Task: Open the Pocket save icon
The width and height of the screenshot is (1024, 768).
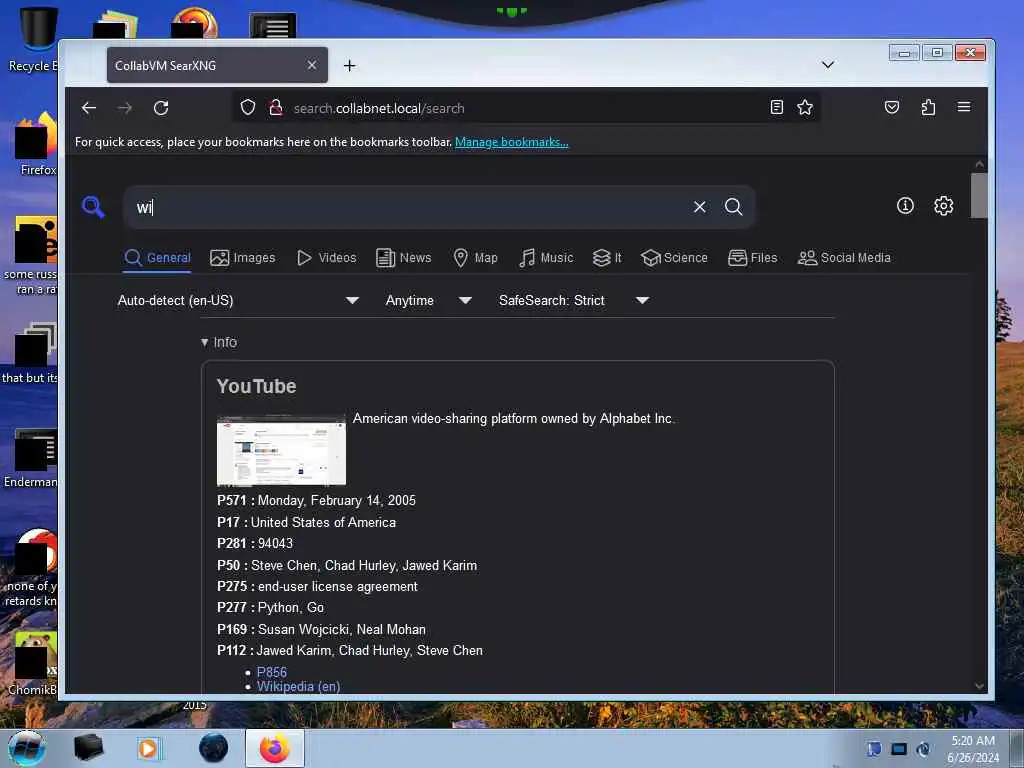Action: coord(892,107)
